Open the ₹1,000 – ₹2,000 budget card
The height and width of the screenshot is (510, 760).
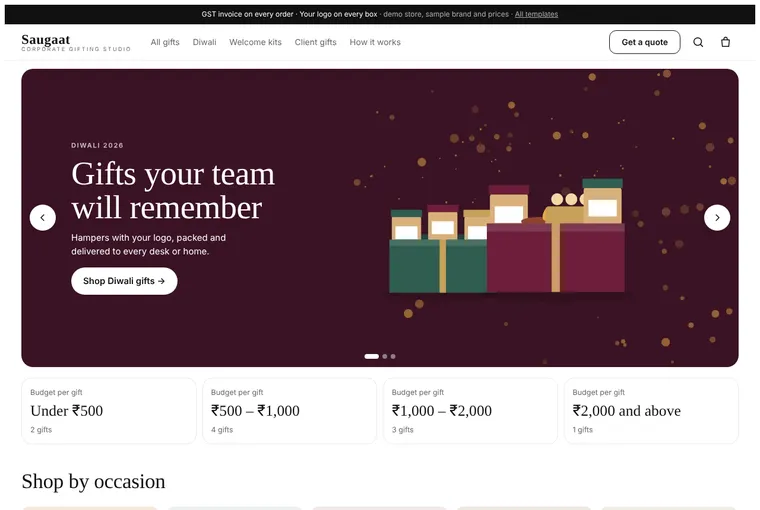point(470,411)
